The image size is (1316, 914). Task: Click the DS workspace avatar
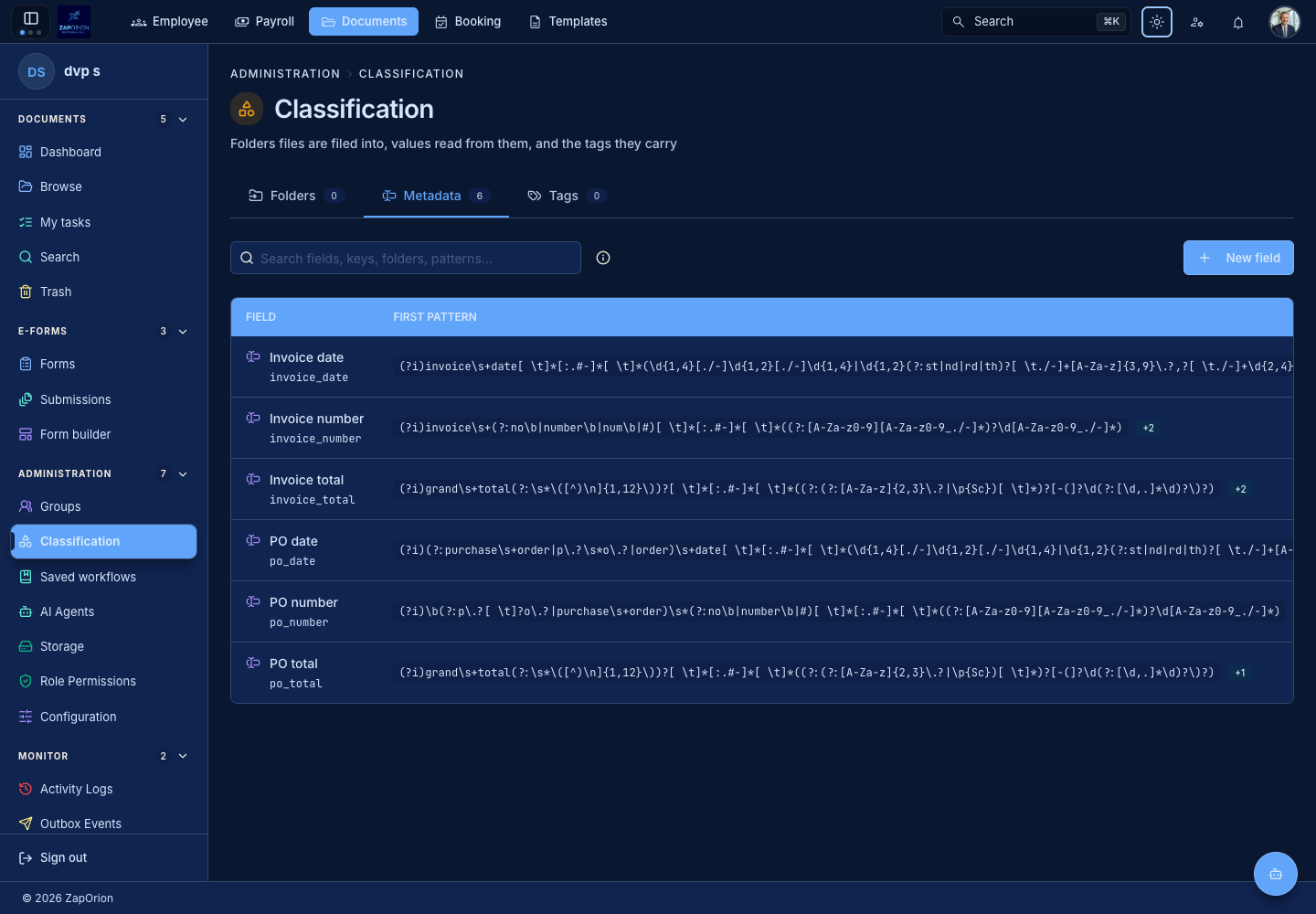point(37,71)
